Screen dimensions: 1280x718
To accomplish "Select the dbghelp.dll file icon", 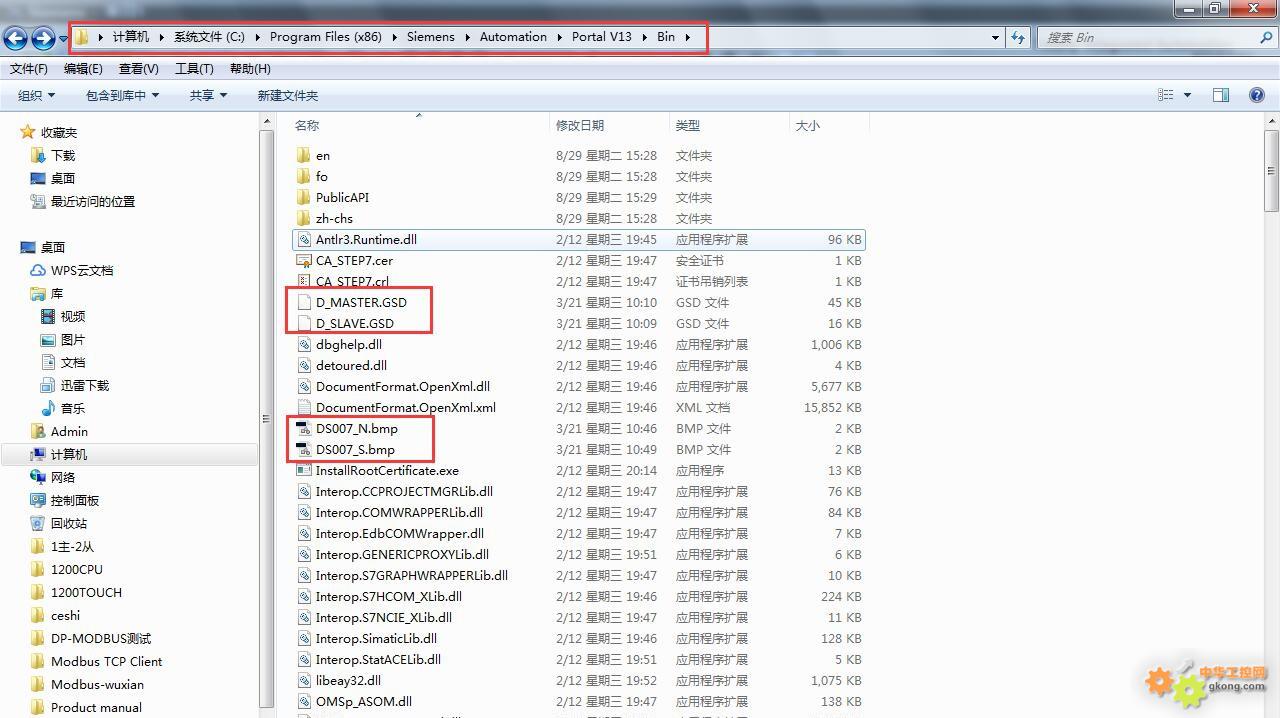I will point(304,344).
